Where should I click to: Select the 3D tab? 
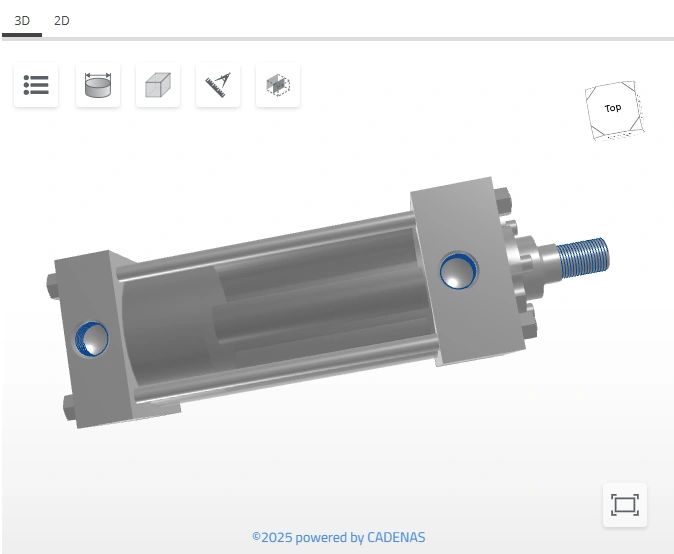[22, 20]
